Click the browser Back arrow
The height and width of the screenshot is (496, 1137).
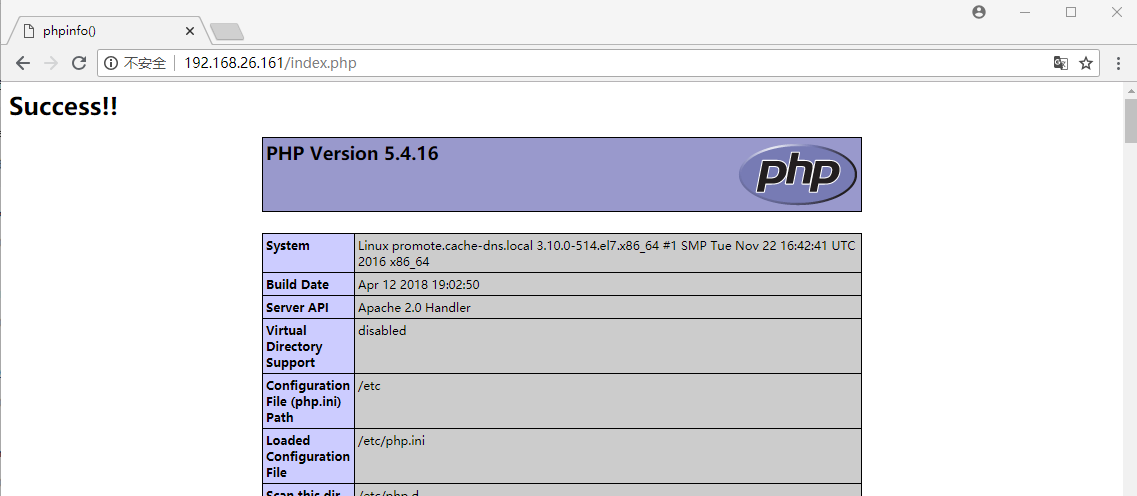[x=22, y=63]
